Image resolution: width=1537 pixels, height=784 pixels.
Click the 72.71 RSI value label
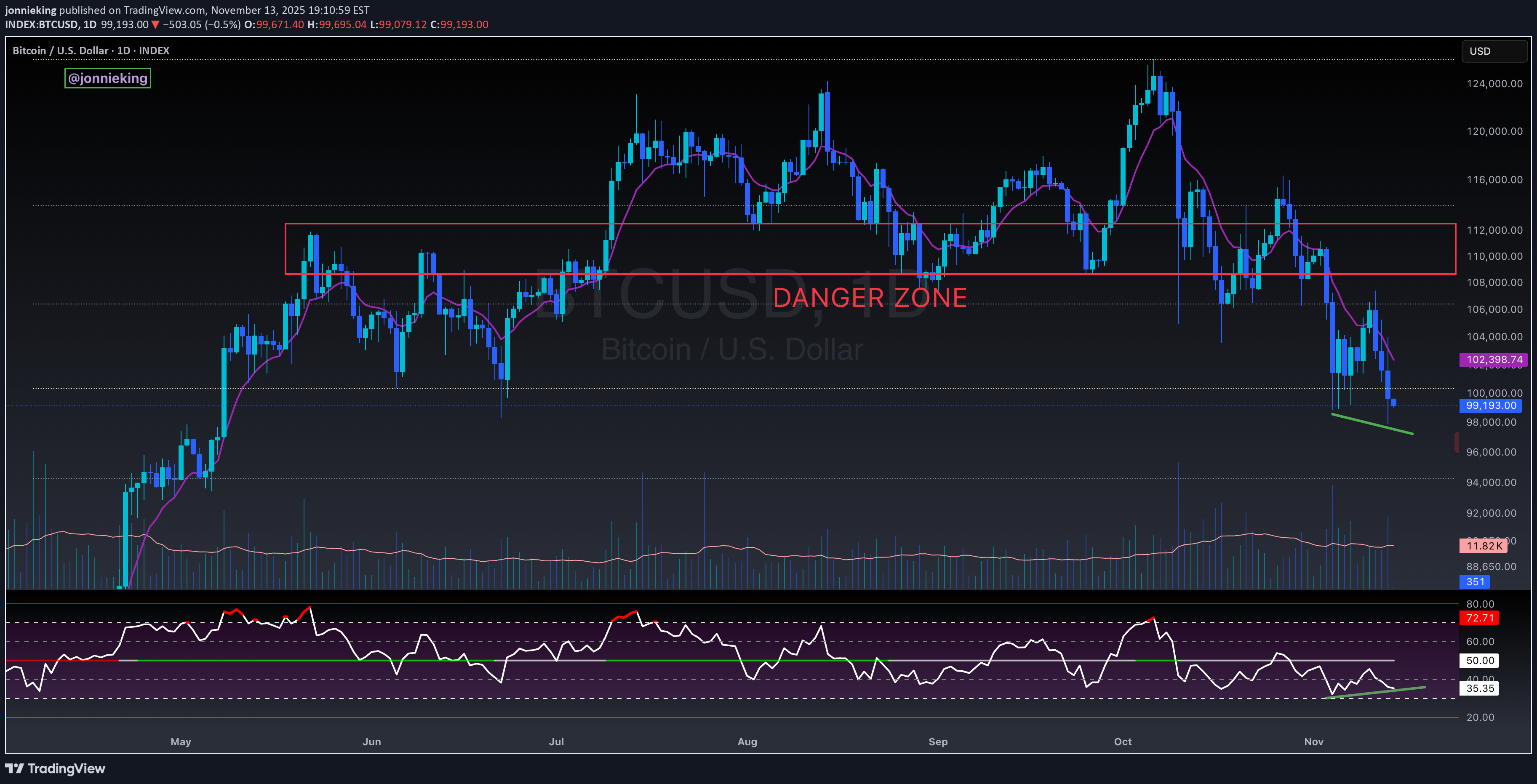(x=1480, y=618)
